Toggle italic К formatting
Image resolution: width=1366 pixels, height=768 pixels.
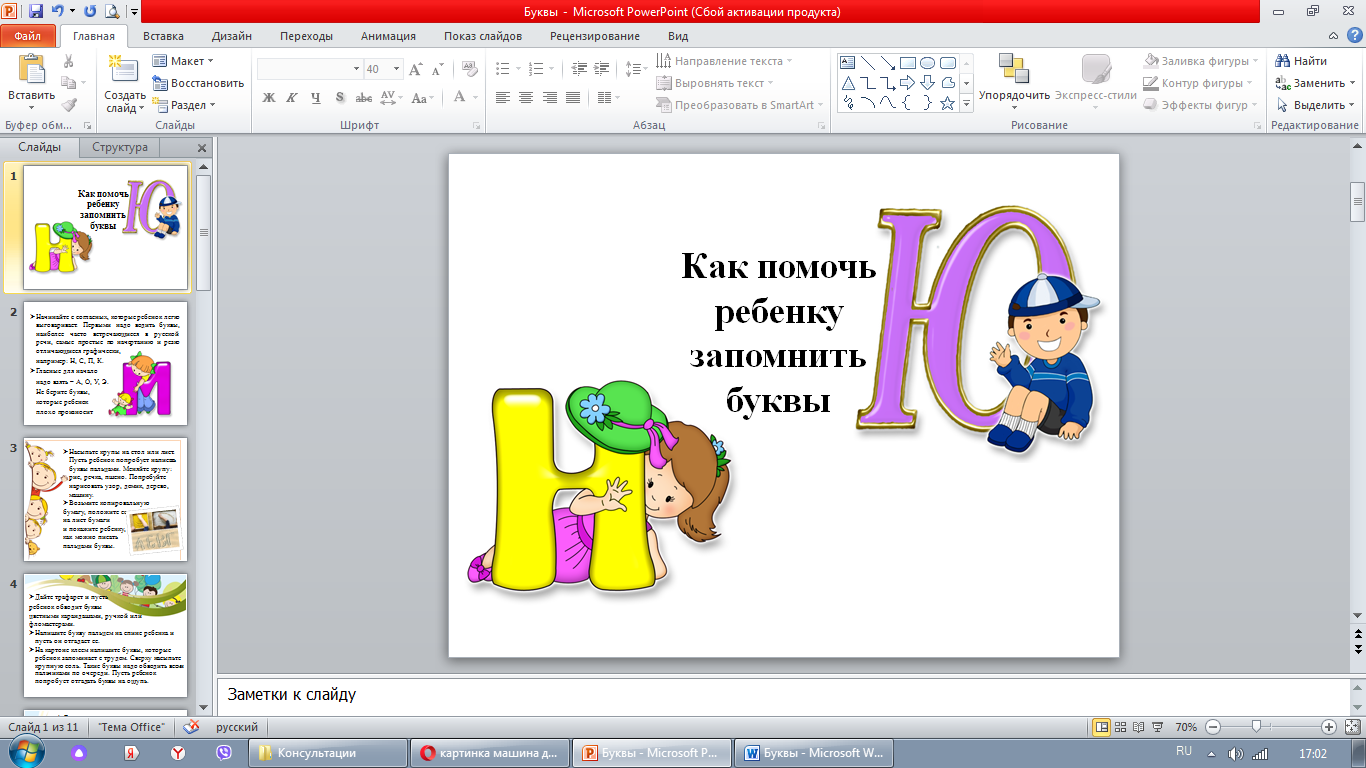tap(292, 98)
